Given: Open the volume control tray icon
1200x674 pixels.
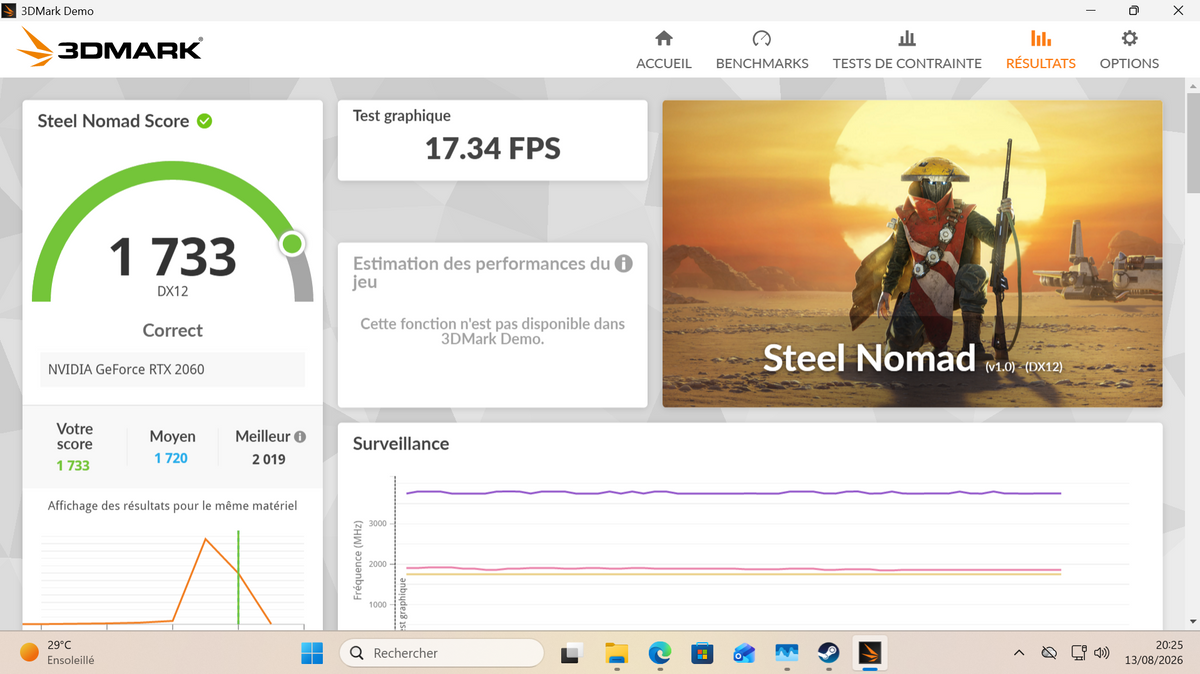Looking at the screenshot, I should coord(1102,653).
